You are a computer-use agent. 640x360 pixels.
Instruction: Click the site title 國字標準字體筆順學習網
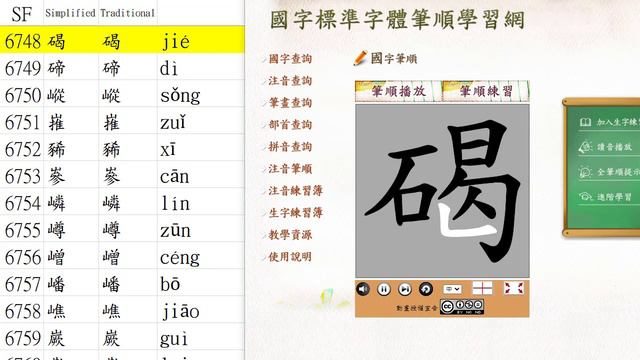pos(397,20)
